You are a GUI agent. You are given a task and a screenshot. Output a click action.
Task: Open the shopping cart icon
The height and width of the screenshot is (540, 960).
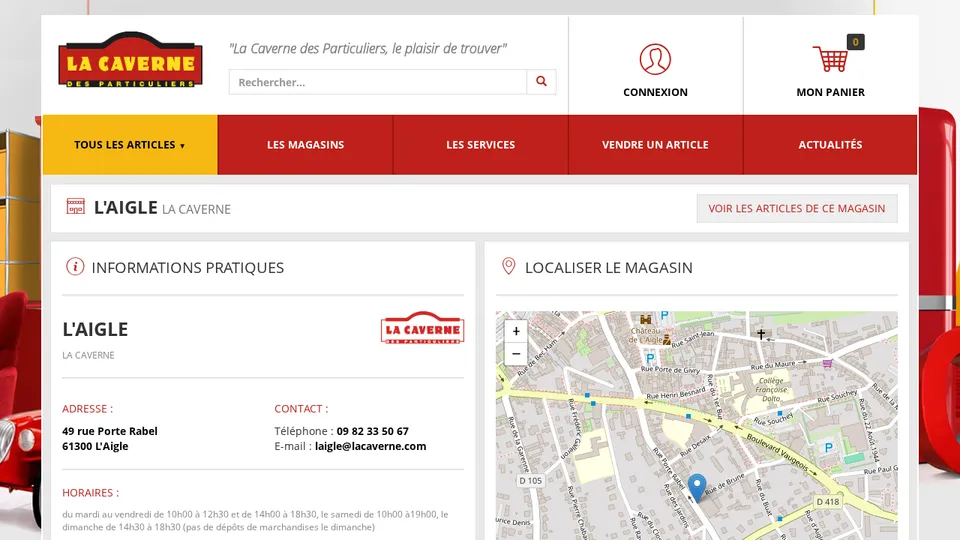(830, 59)
